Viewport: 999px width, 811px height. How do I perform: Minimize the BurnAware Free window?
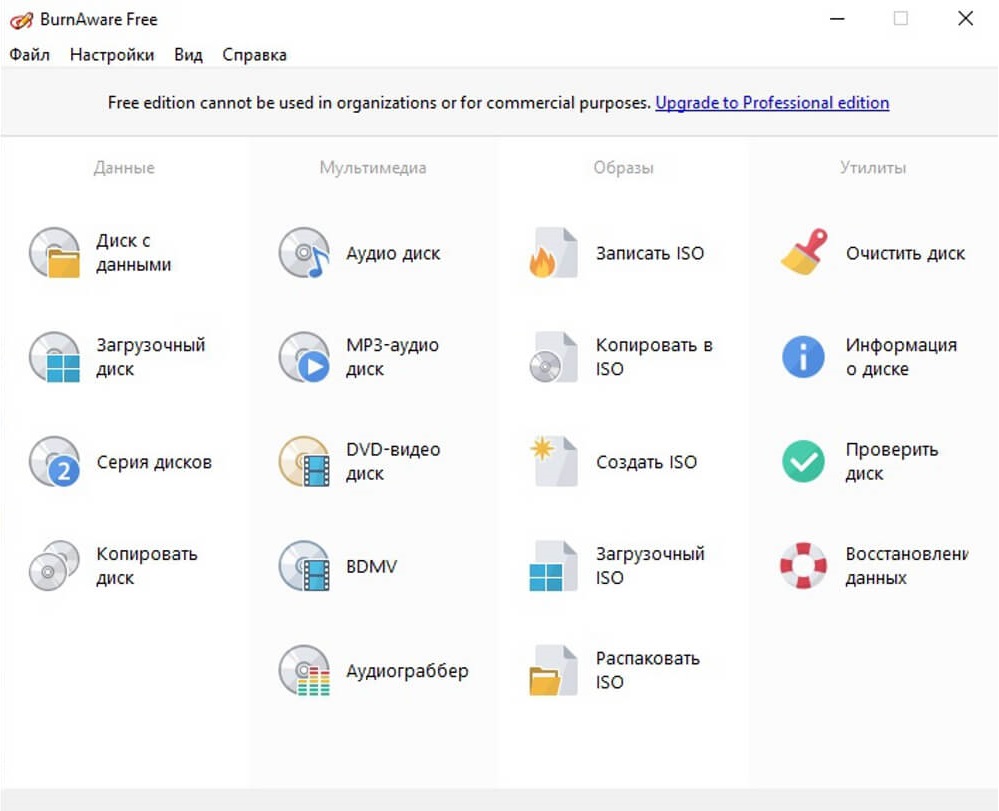tap(837, 19)
